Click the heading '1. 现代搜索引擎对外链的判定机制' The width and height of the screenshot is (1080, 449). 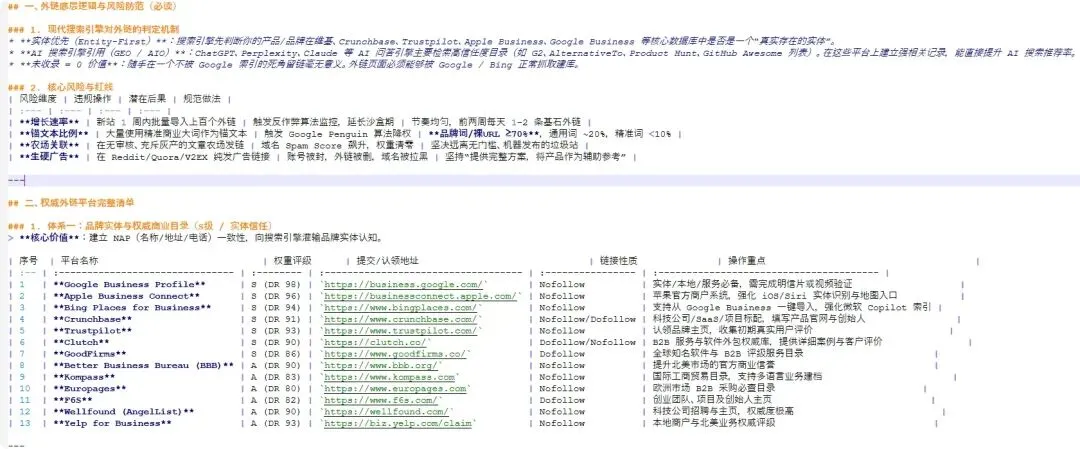pos(94,30)
